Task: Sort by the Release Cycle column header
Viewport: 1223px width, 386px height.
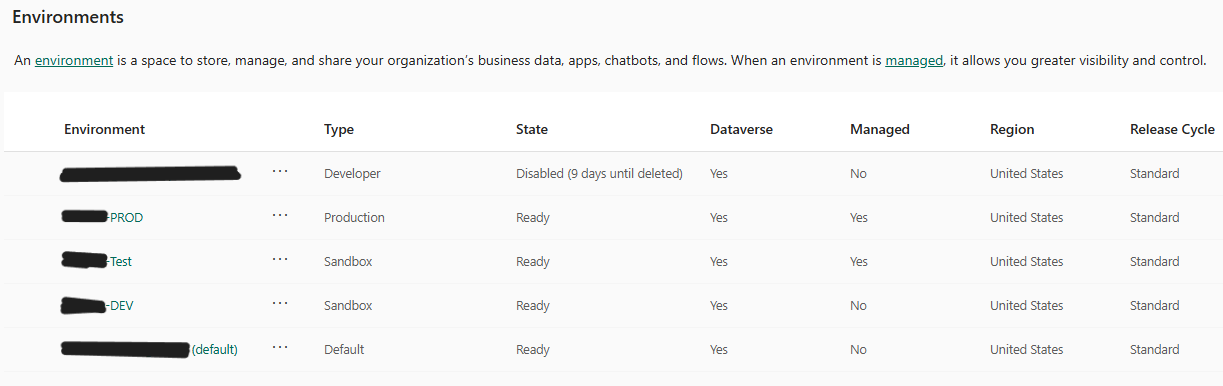Action: tap(1172, 129)
